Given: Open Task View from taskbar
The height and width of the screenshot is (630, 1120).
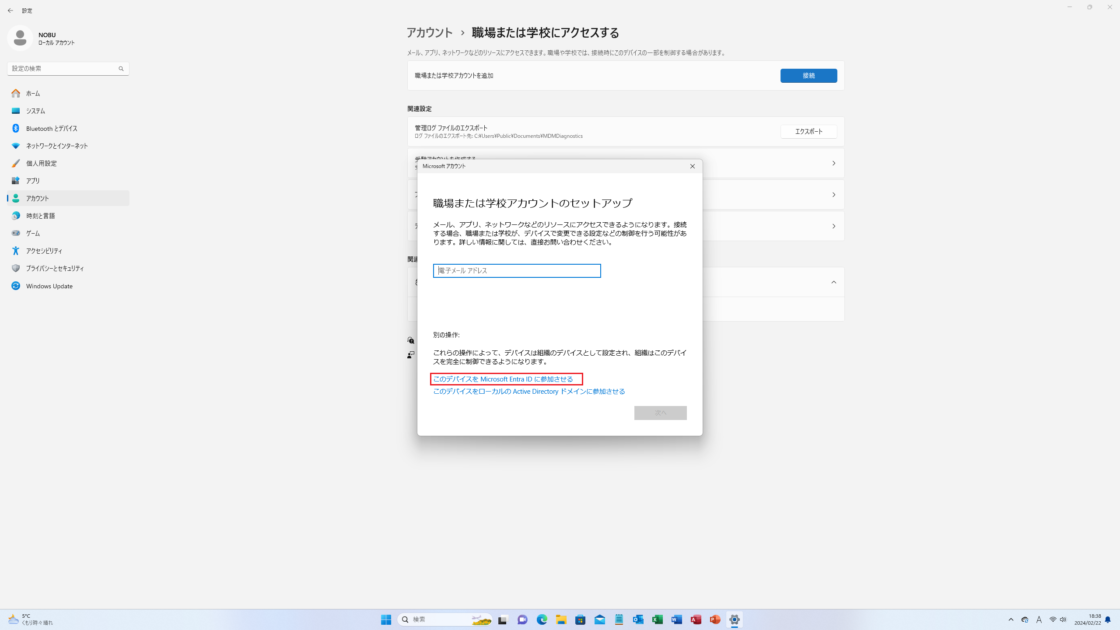Looking at the screenshot, I should click(502, 619).
